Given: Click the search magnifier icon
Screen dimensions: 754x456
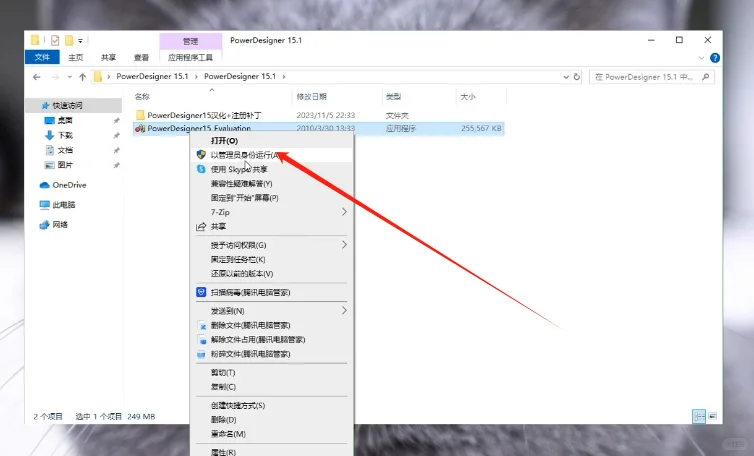Looking at the screenshot, I should pyautogui.click(x=705, y=76).
